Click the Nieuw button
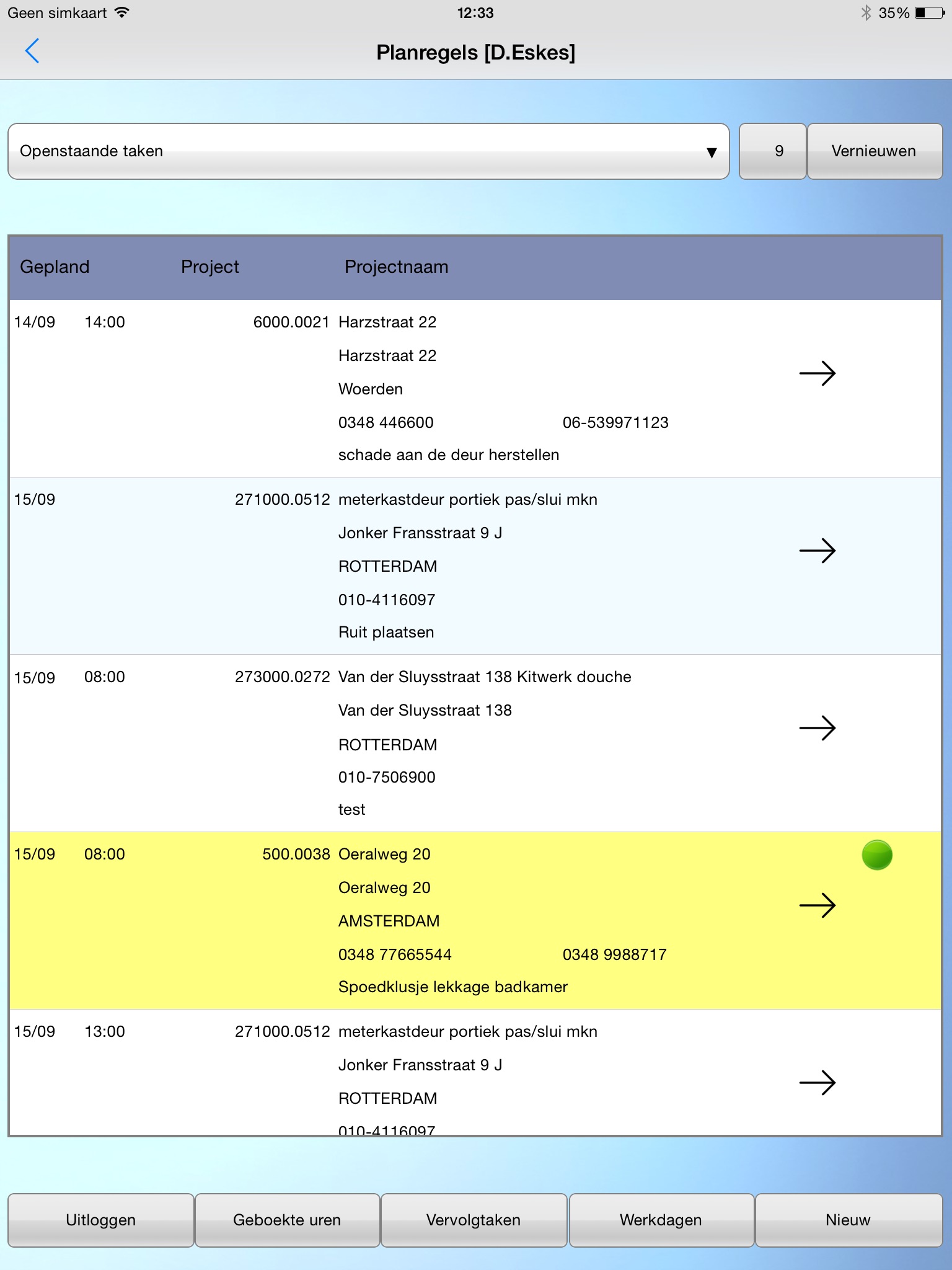 coord(848,1220)
